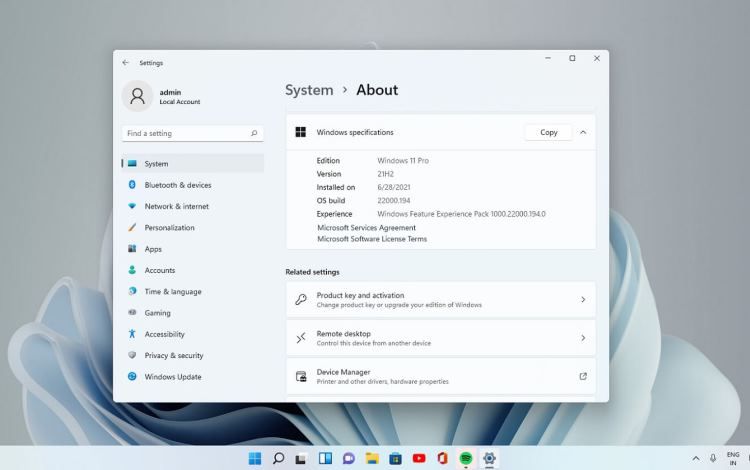Open Privacy & security settings
This screenshot has height=470, width=750.
173,356
